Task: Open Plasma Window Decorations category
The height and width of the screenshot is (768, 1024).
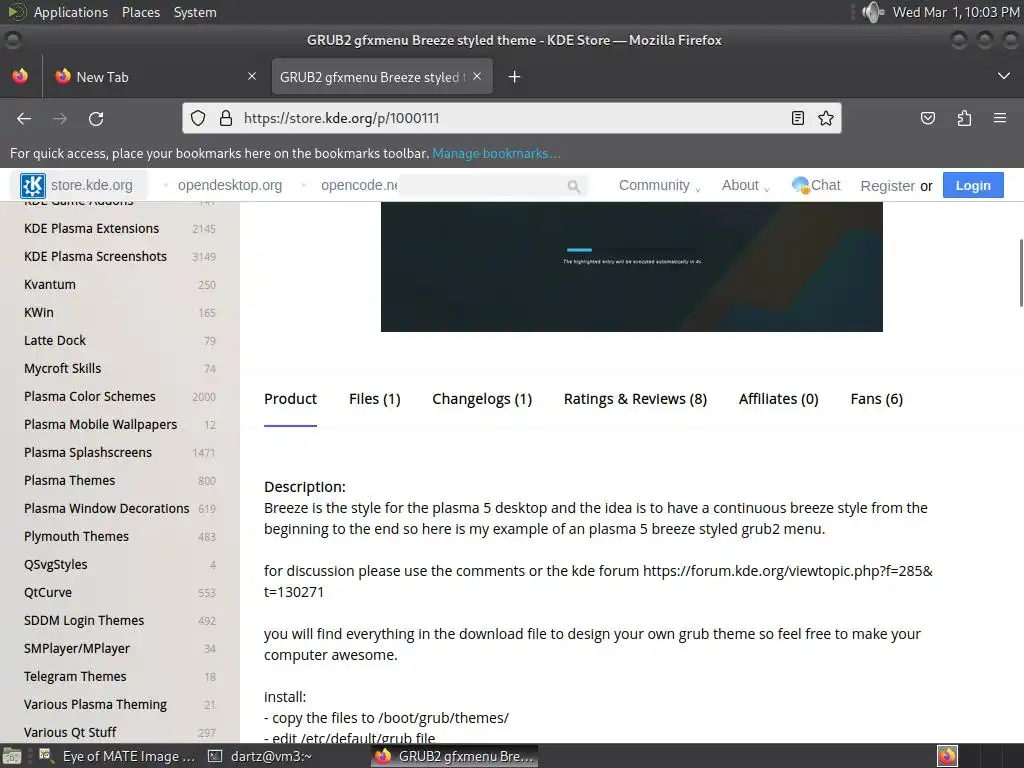Action: click(x=106, y=509)
